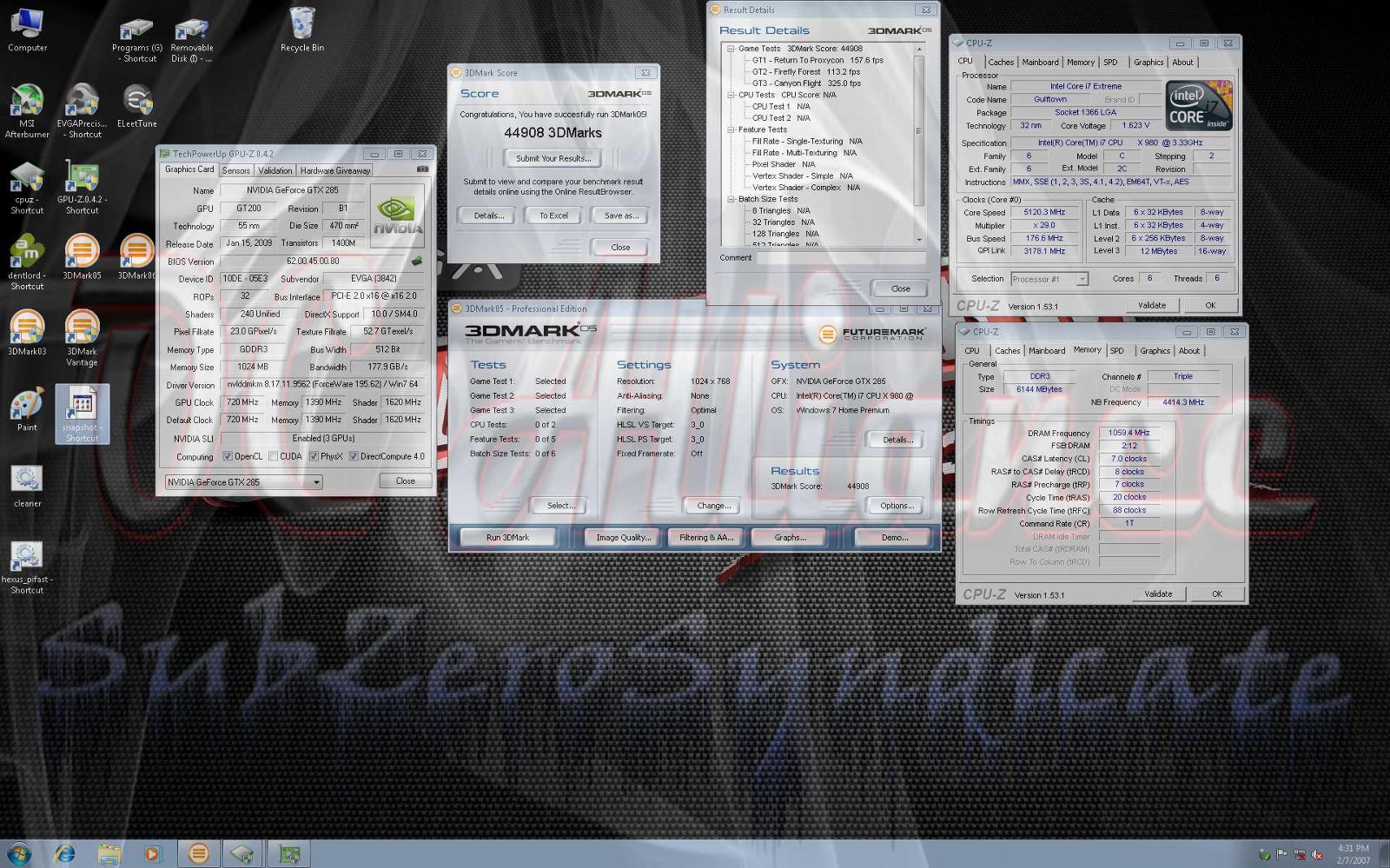Select the cleaner desktop icon

click(27, 486)
